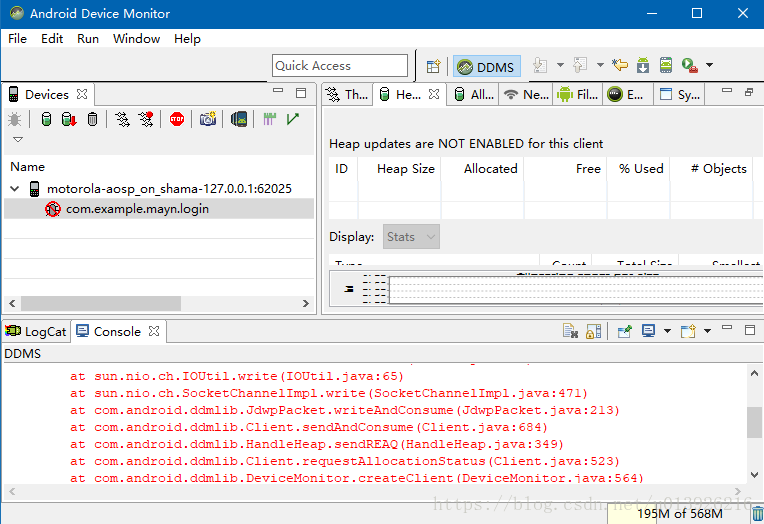Click the red Stop Process icon
Image resolution: width=764 pixels, height=524 pixels.
coord(177,119)
